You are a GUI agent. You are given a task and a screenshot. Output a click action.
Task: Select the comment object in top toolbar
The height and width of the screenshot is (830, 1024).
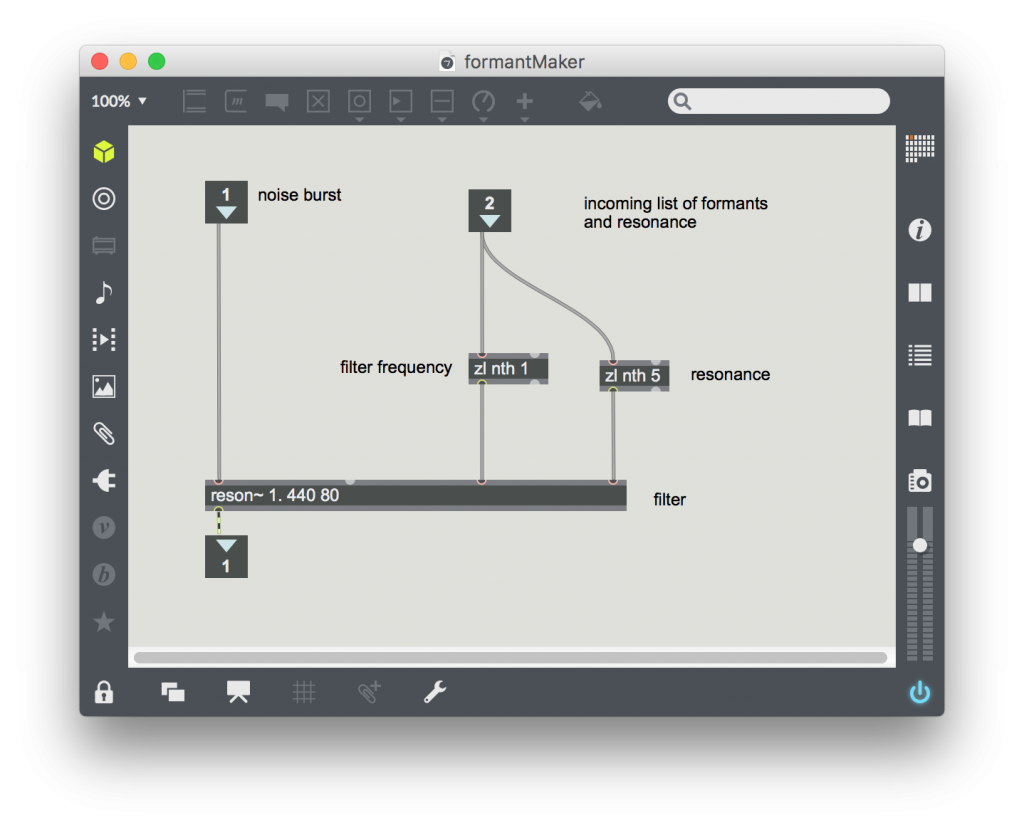click(x=277, y=101)
